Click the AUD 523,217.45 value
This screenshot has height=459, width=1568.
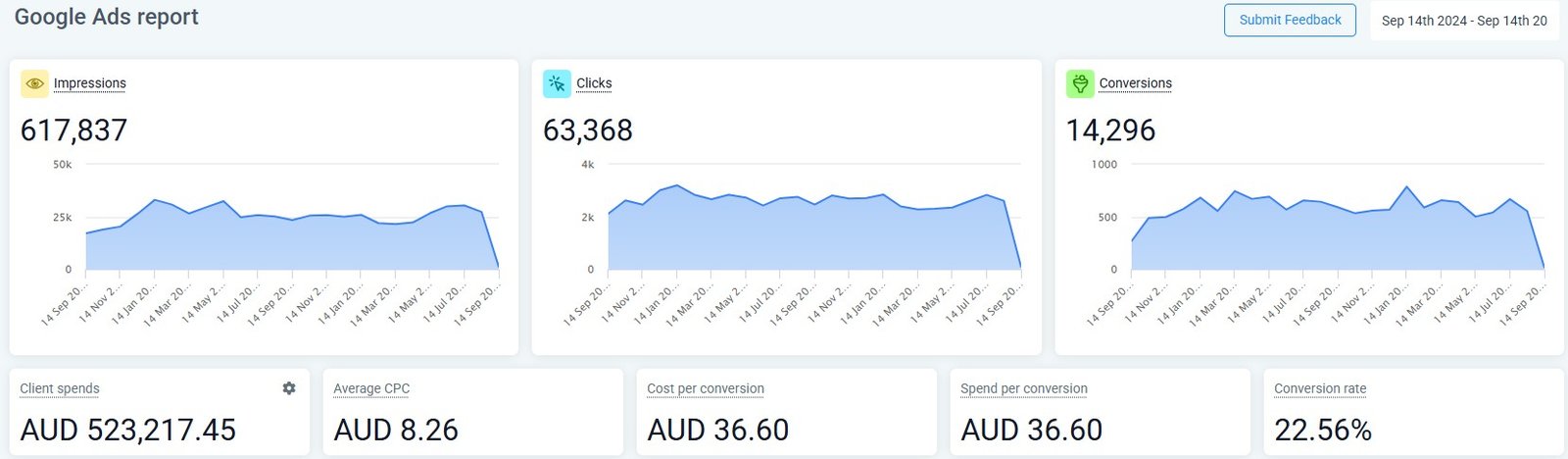(x=128, y=430)
